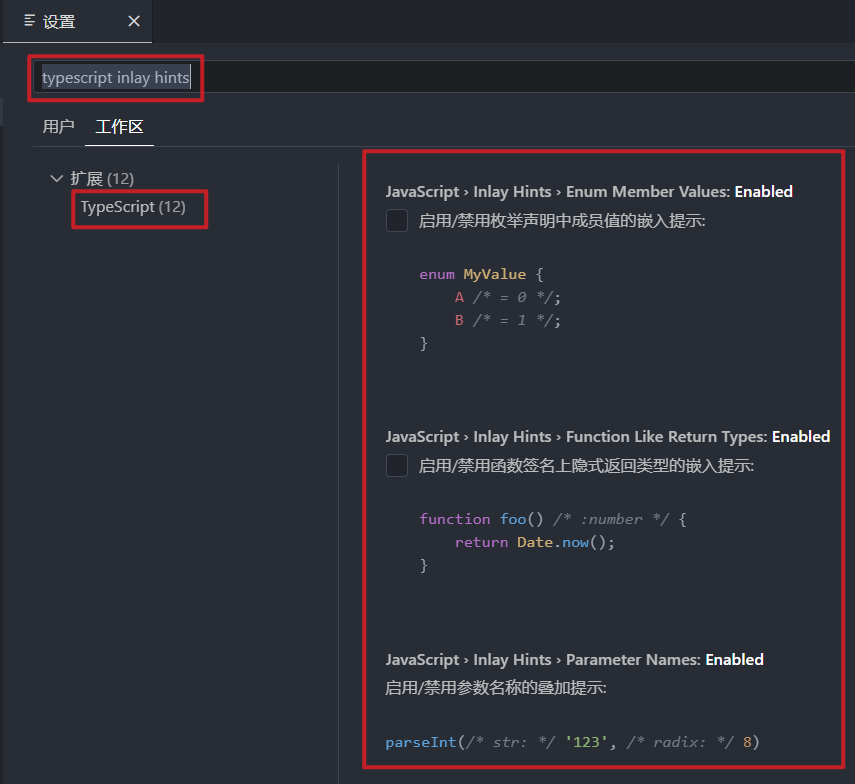The height and width of the screenshot is (784, 855).
Task: Click the 启用/禁用函数签名上隐式返回类型 description
Action: pyautogui.click(x=586, y=466)
